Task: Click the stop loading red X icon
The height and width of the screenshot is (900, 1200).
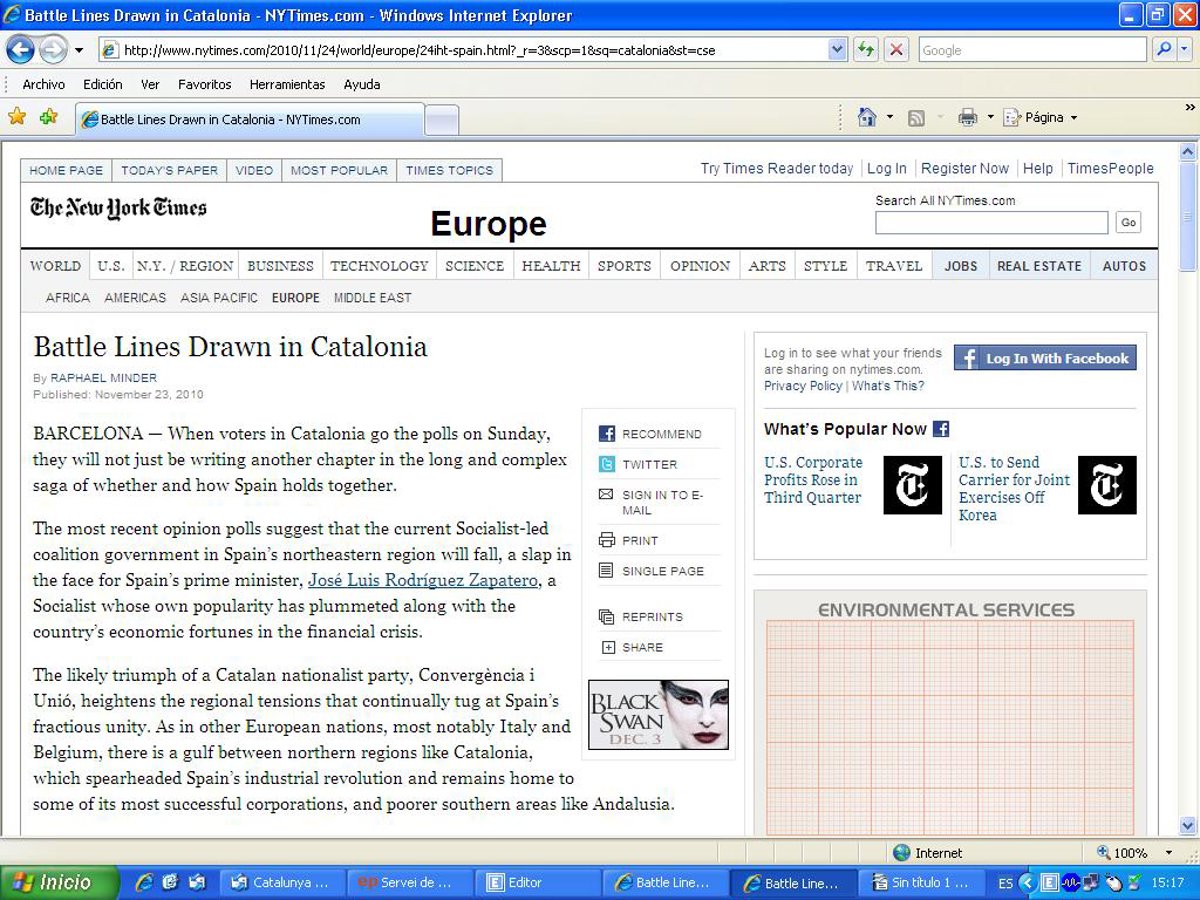Action: coord(896,50)
